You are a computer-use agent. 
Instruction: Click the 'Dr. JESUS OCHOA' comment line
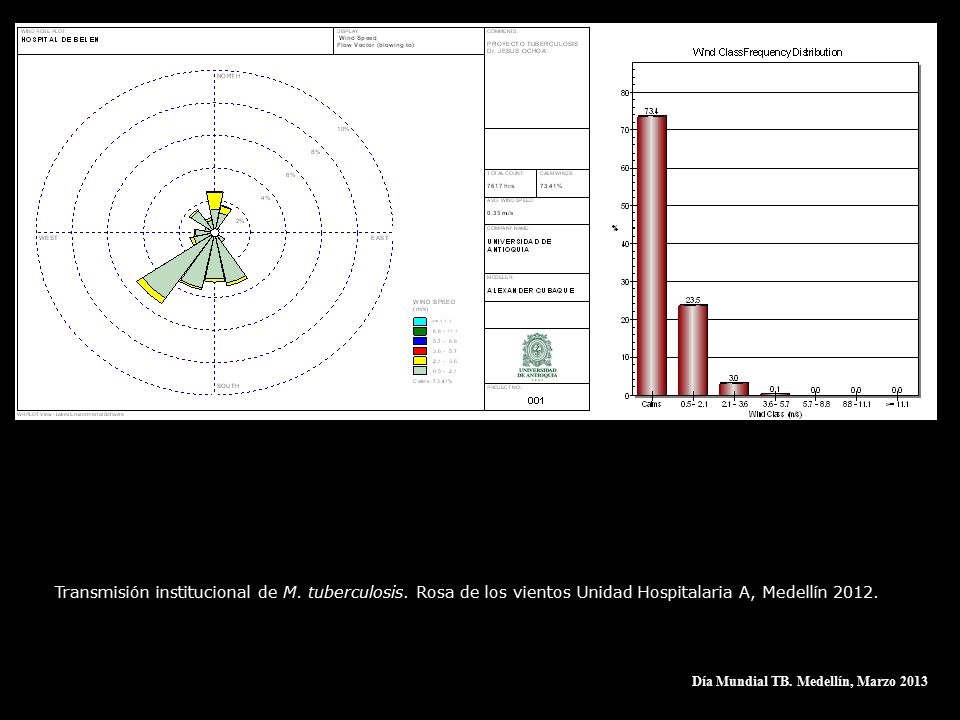517,51
